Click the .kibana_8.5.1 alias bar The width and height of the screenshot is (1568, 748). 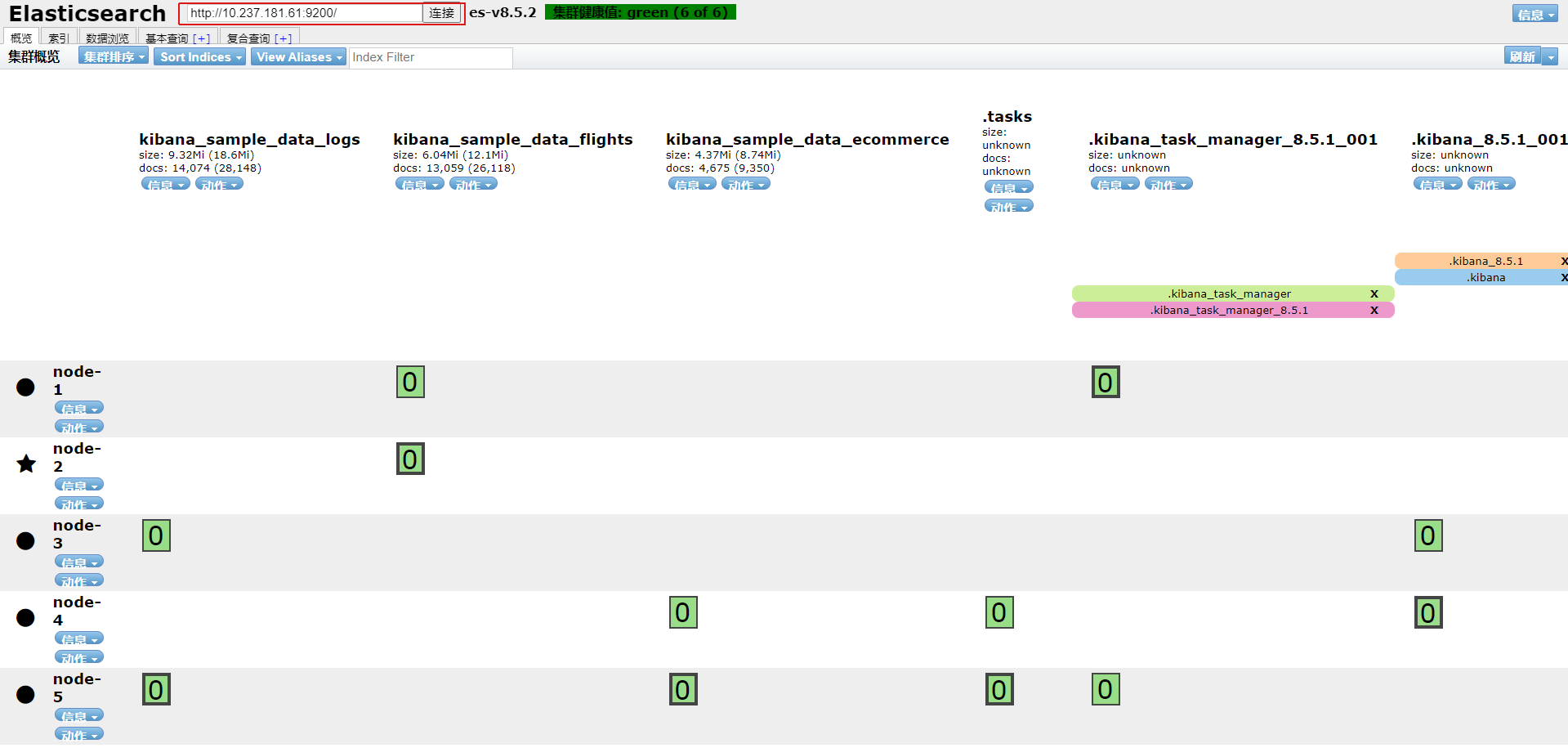tap(1481, 261)
